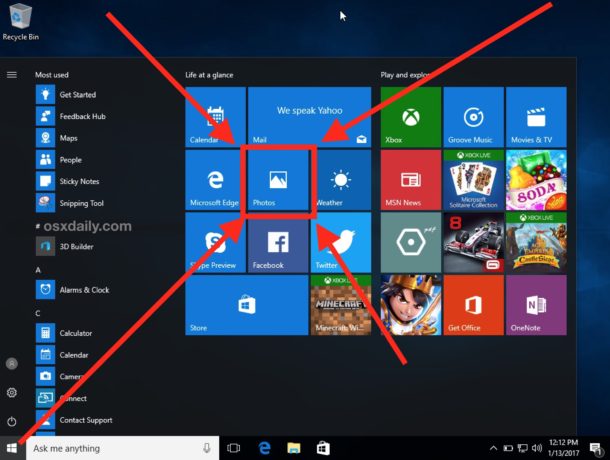Click the Power button in Start menu
Image resolution: width=610 pixels, height=460 pixels.
12,421
